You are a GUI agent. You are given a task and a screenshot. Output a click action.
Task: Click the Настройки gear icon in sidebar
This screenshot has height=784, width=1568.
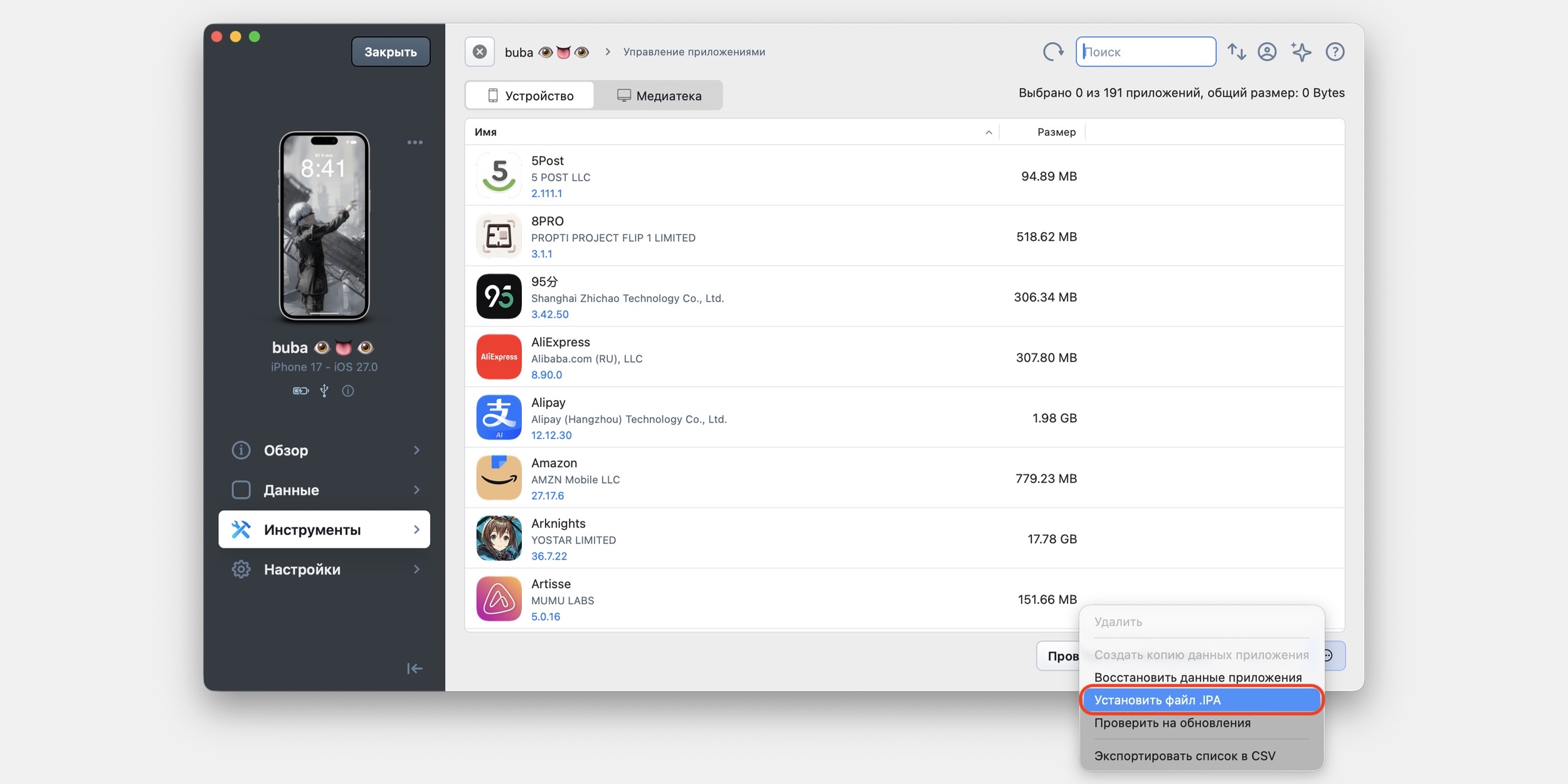point(241,569)
